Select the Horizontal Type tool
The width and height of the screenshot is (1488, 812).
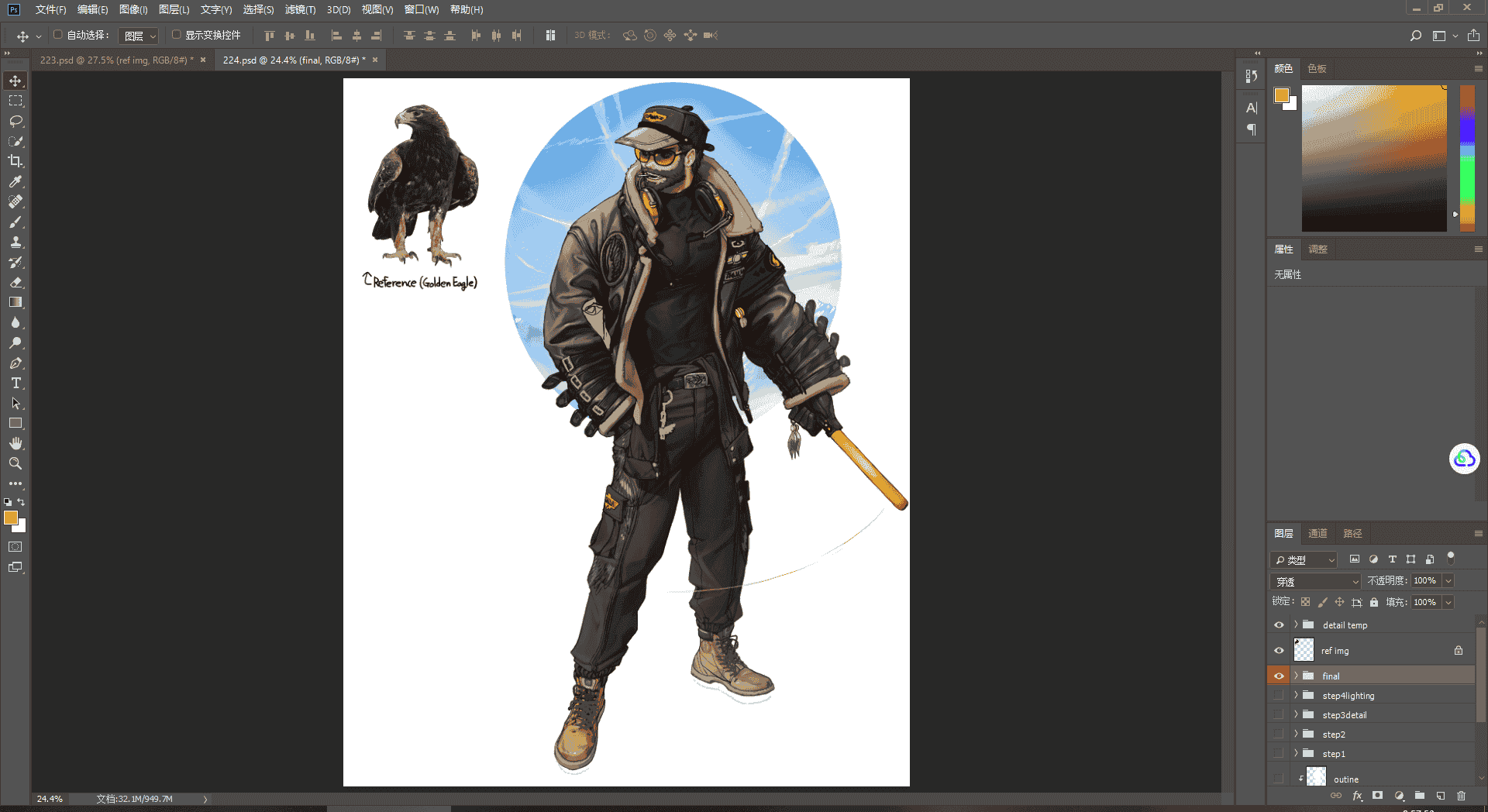coord(15,383)
